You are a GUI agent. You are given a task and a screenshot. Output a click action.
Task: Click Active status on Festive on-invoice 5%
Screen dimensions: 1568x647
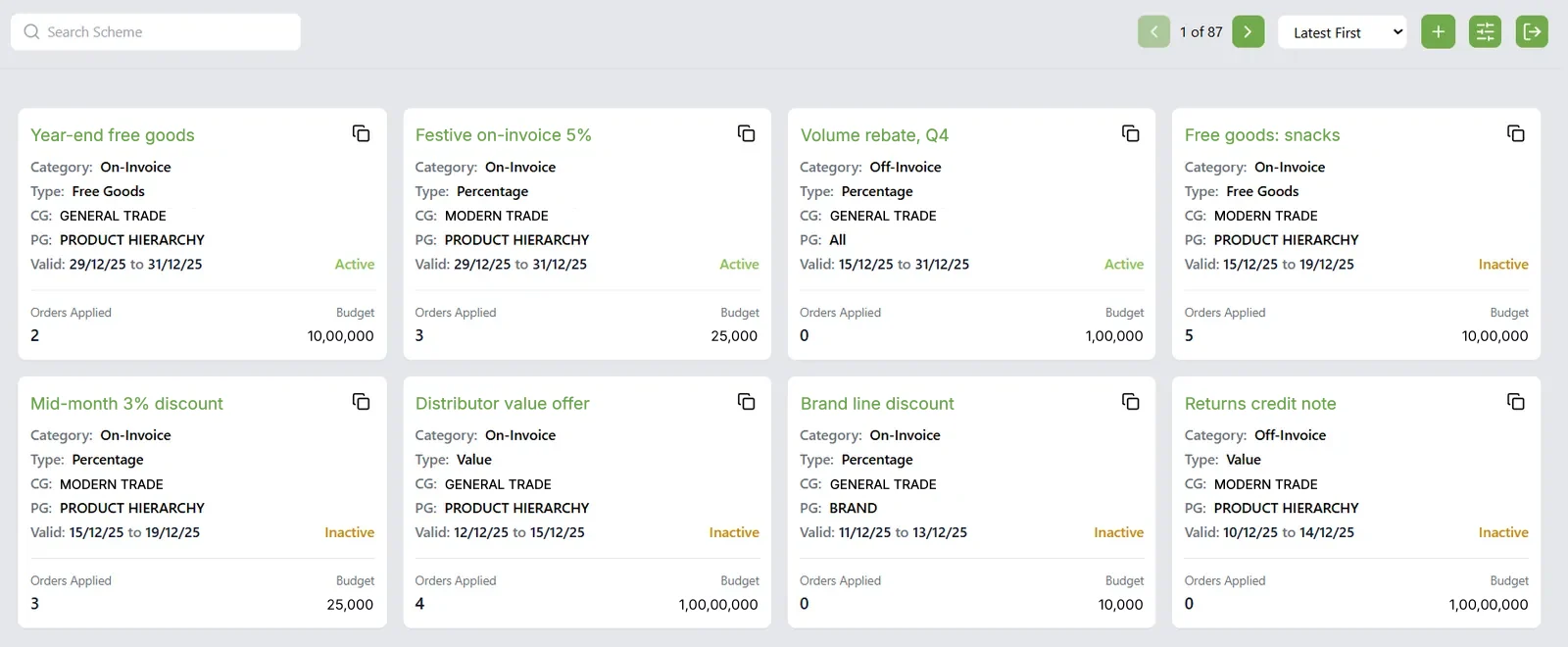pos(739,265)
